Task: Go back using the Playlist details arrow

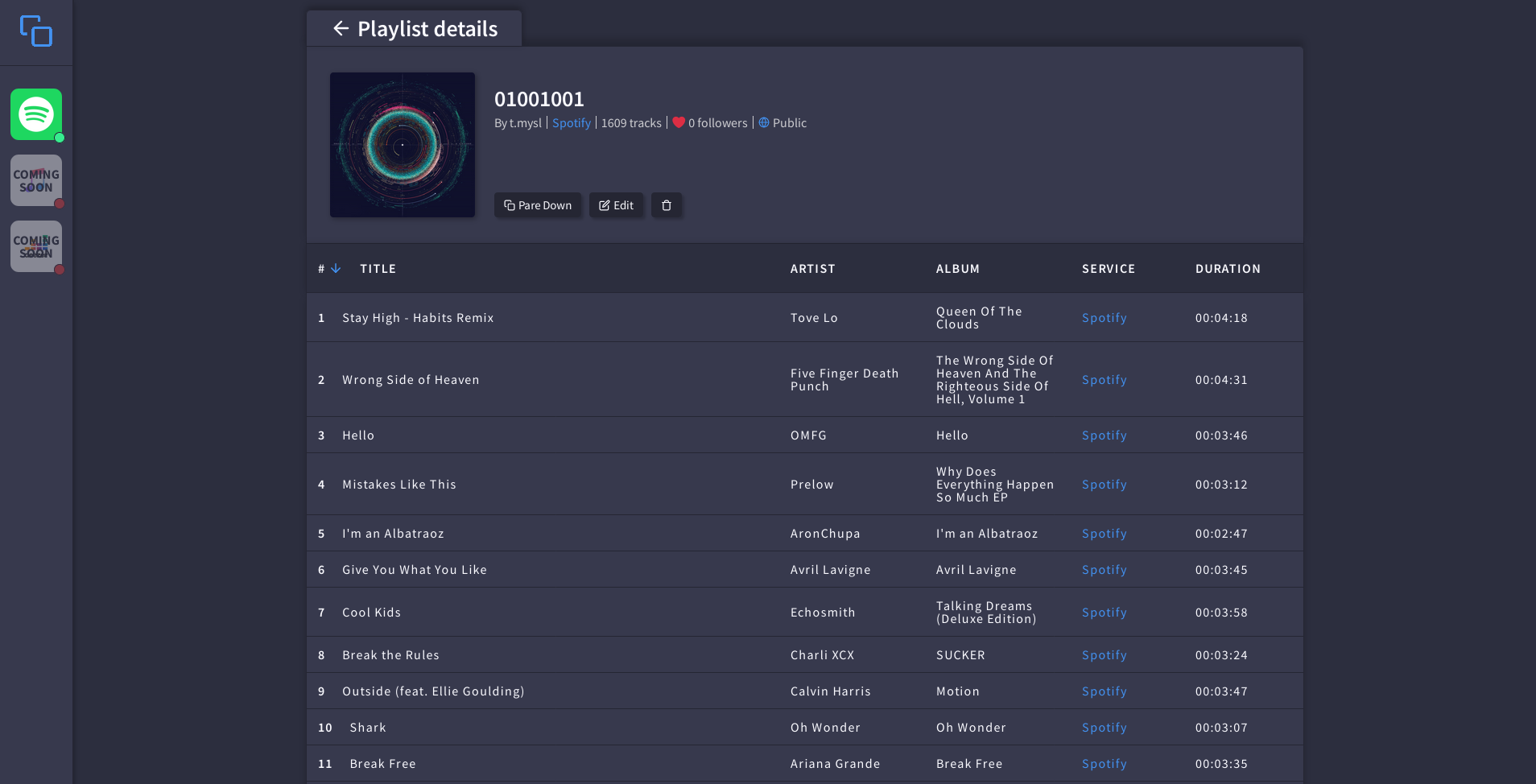Action: pyautogui.click(x=341, y=29)
